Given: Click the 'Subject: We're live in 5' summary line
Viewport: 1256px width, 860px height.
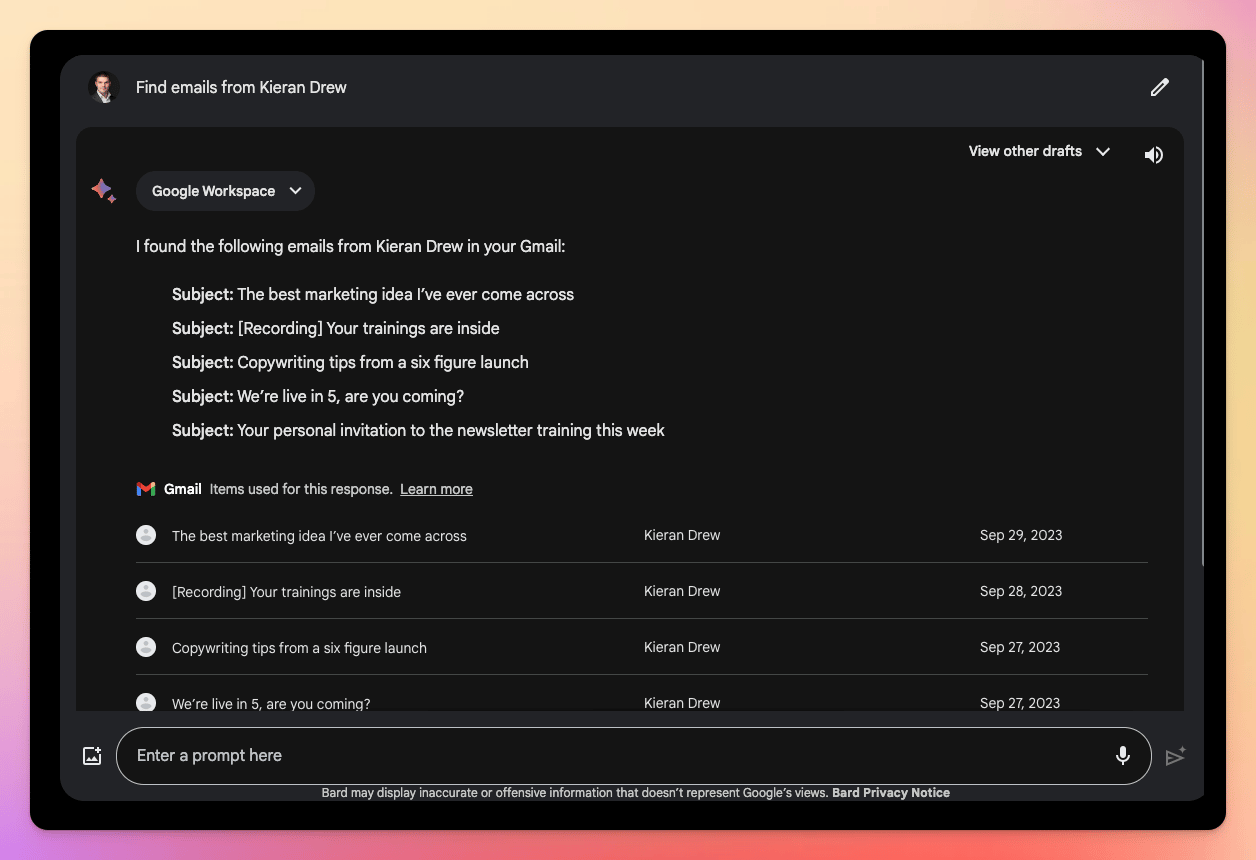Looking at the screenshot, I should pos(318,396).
